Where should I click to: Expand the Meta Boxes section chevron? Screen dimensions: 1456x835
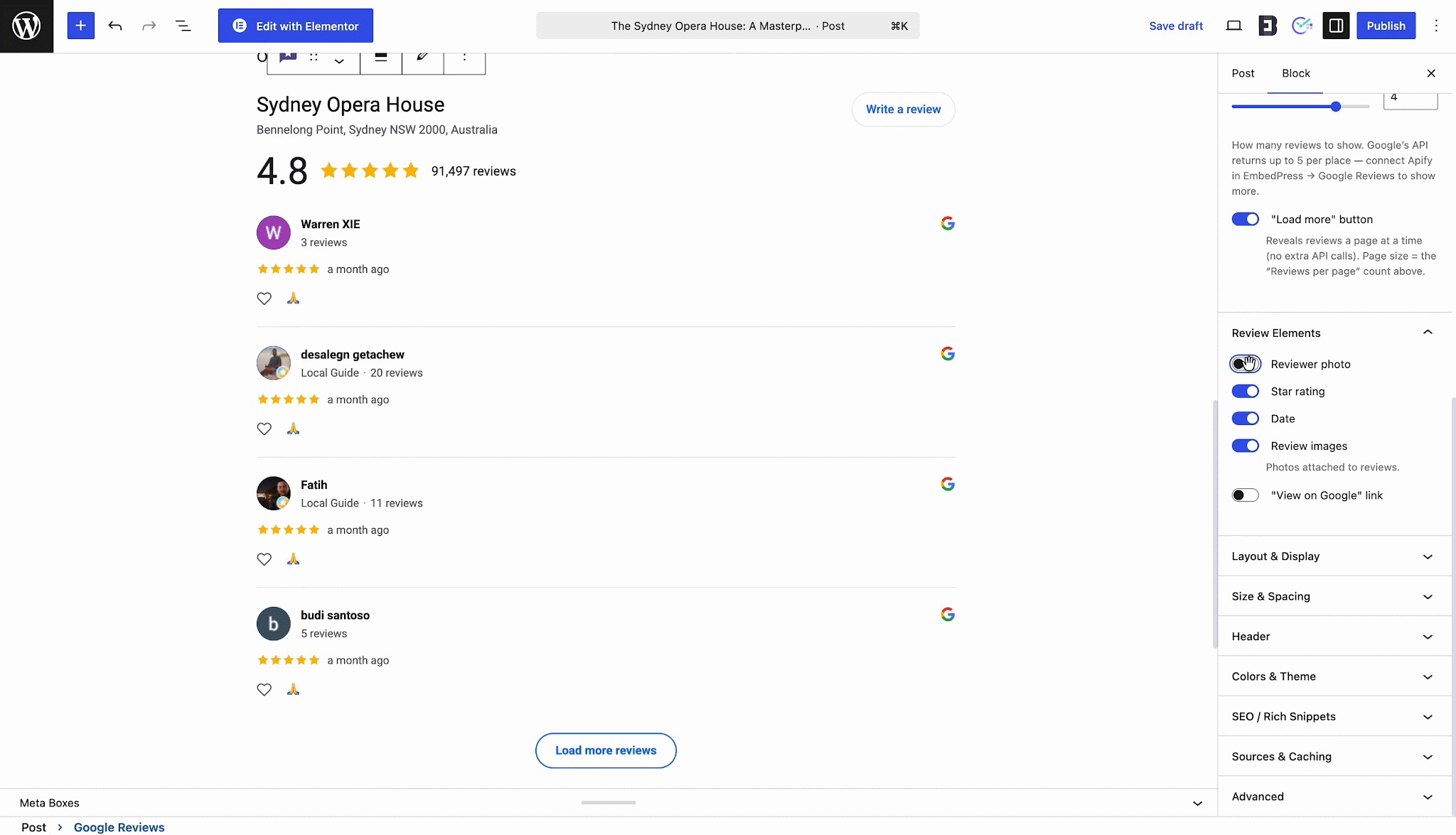(x=1197, y=803)
